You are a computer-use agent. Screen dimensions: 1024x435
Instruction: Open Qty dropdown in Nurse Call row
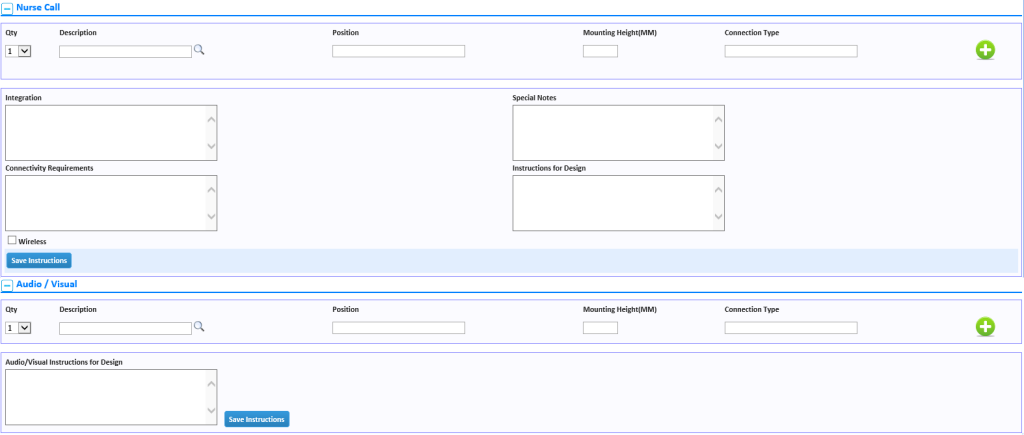tap(19, 51)
